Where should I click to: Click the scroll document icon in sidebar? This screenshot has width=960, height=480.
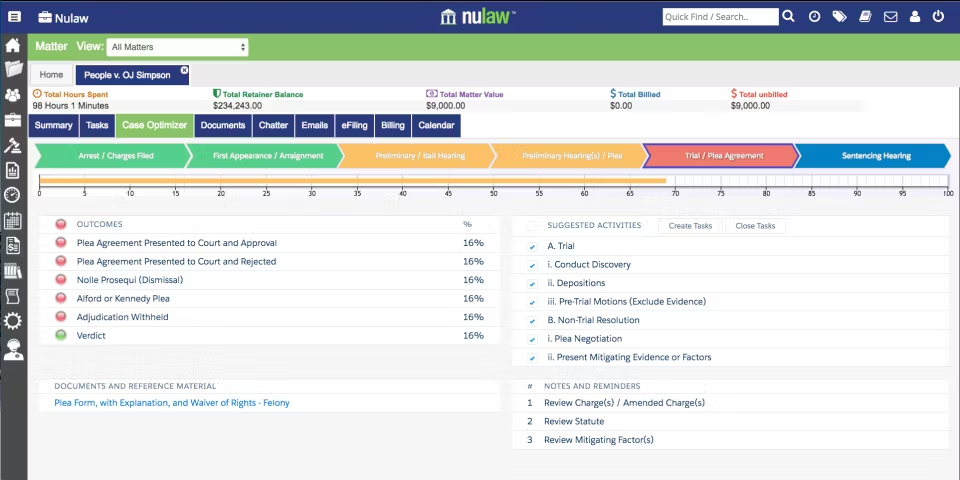point(13,296)
